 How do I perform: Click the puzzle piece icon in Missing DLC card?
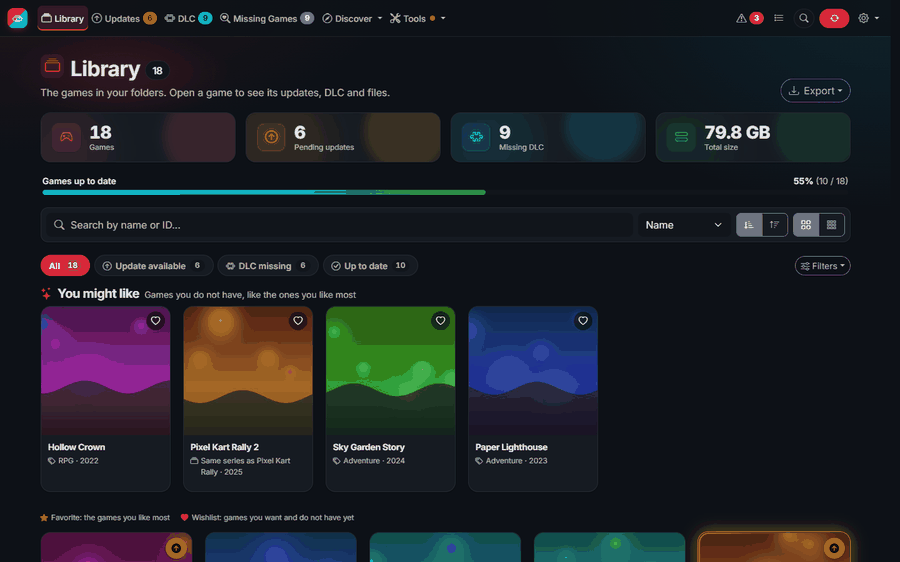pos(476,137)
